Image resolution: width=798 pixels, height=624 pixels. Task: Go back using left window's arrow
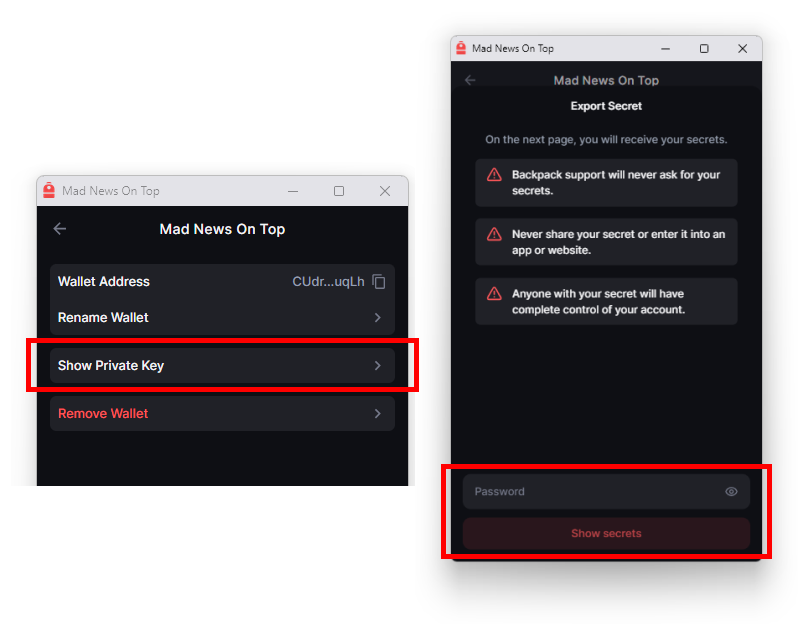60,229
